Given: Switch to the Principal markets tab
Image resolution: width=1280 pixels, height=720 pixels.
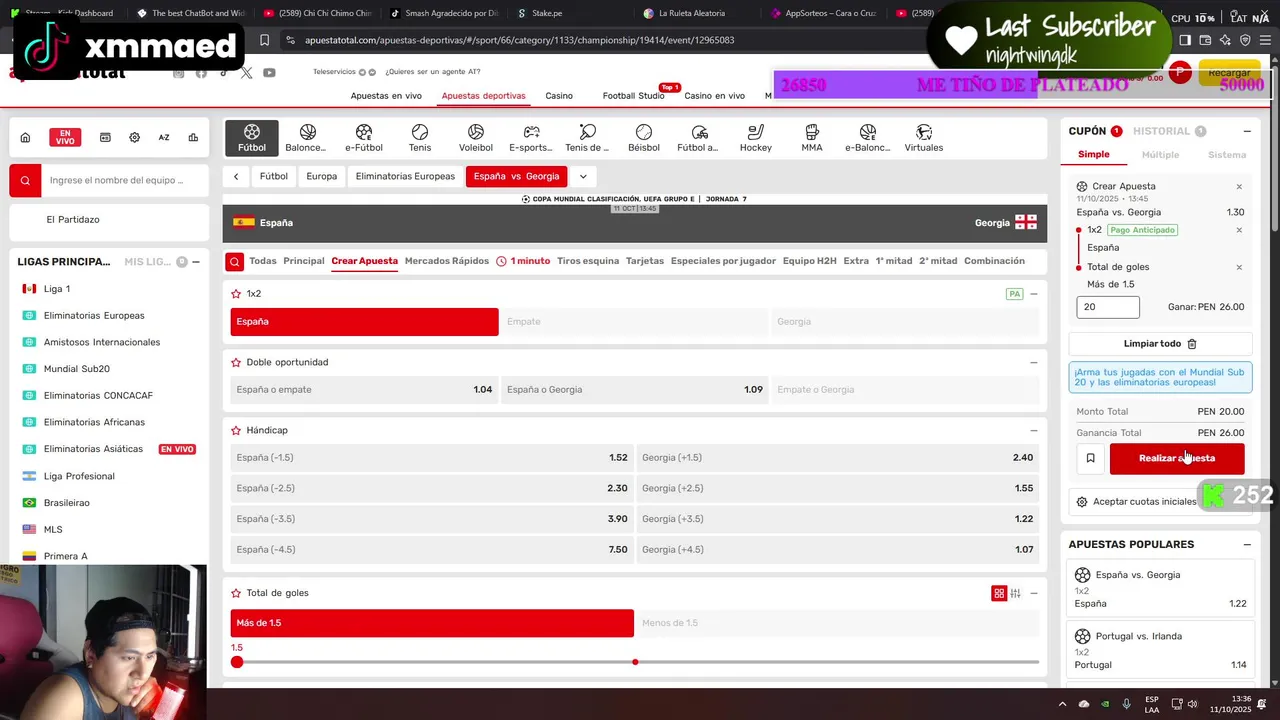Looking at the screenshot, I should click(304, 261).
